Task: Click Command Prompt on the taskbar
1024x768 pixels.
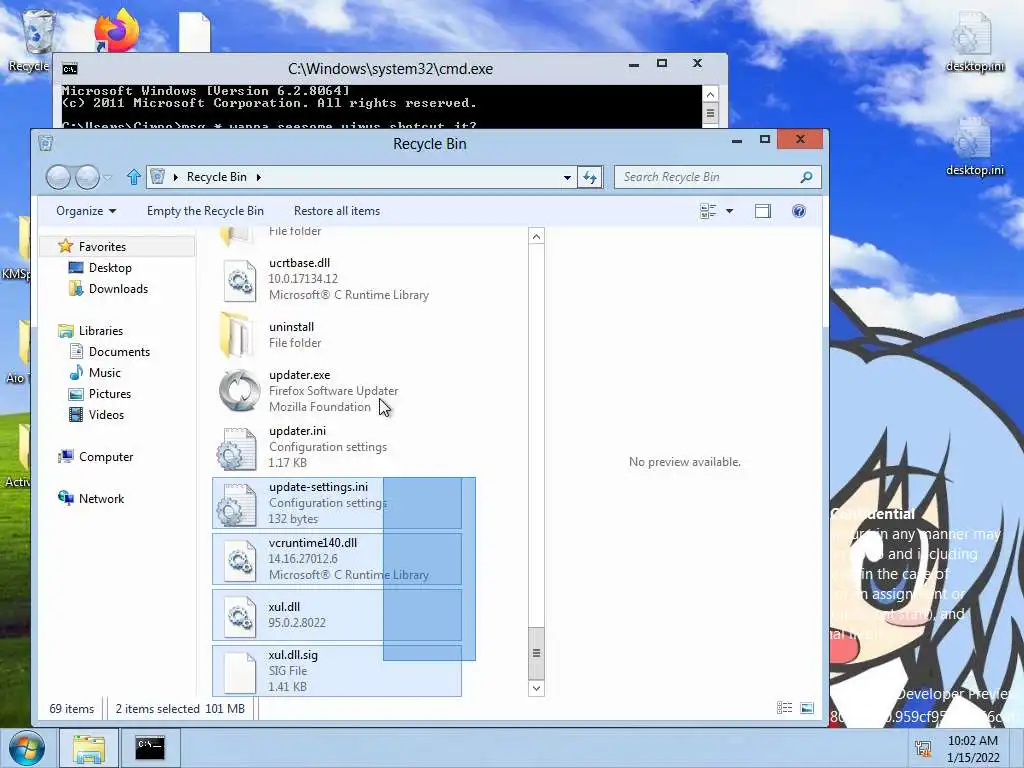Action: 150,748
